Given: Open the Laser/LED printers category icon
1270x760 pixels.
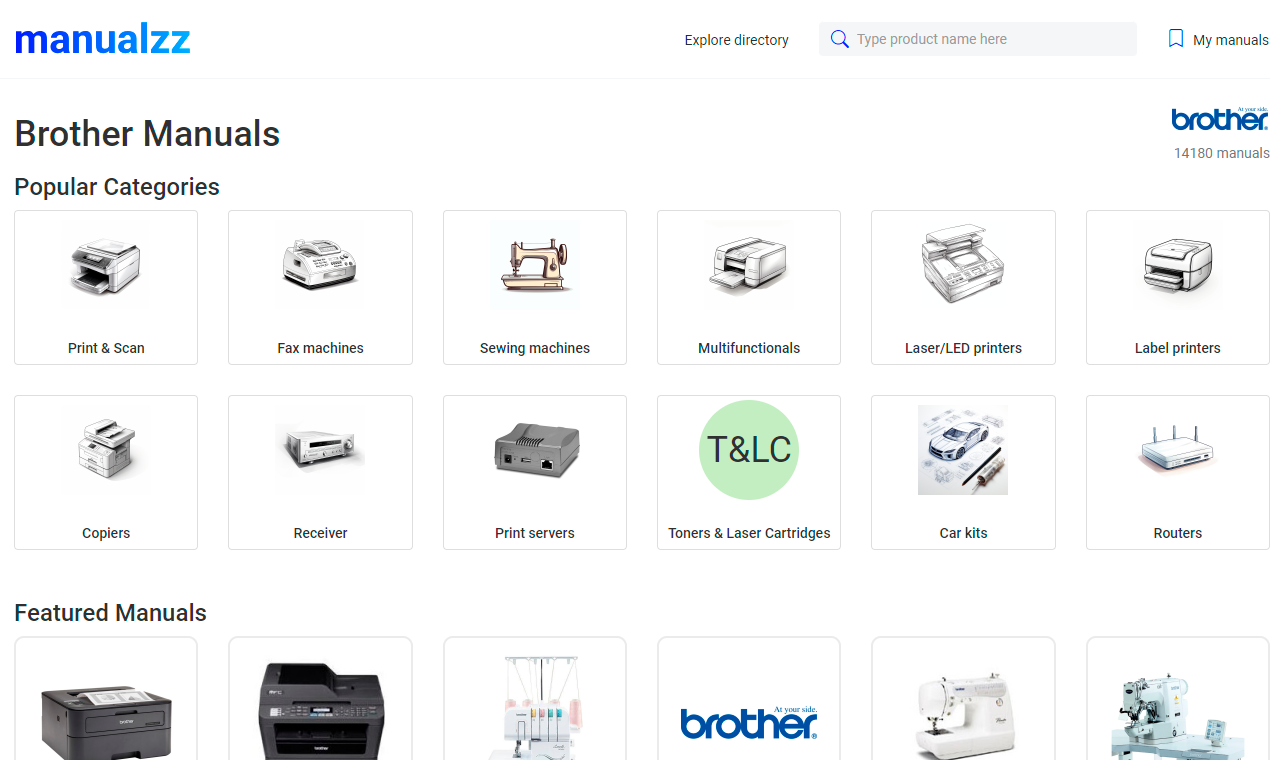Looking at the screenshot, I should click(x=963, y=265).
